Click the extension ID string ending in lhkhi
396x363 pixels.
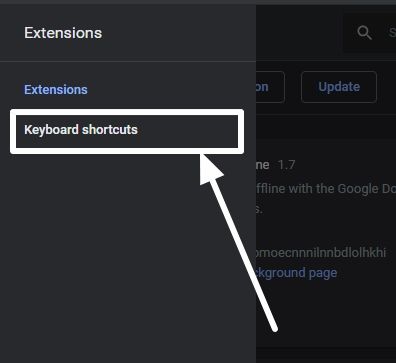pyautogui.click(x=321, y=252)
